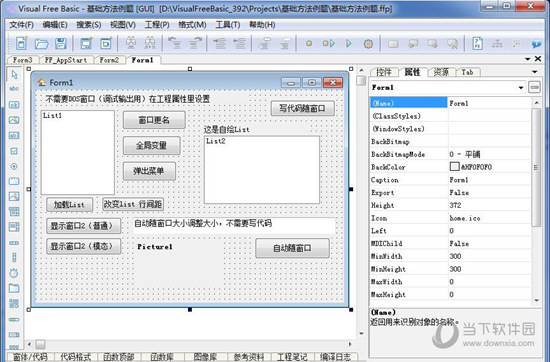This screenshot has width=550, height=362.
Task: Click the 弹出菜单 button on Form1
Action: point(149,171)
